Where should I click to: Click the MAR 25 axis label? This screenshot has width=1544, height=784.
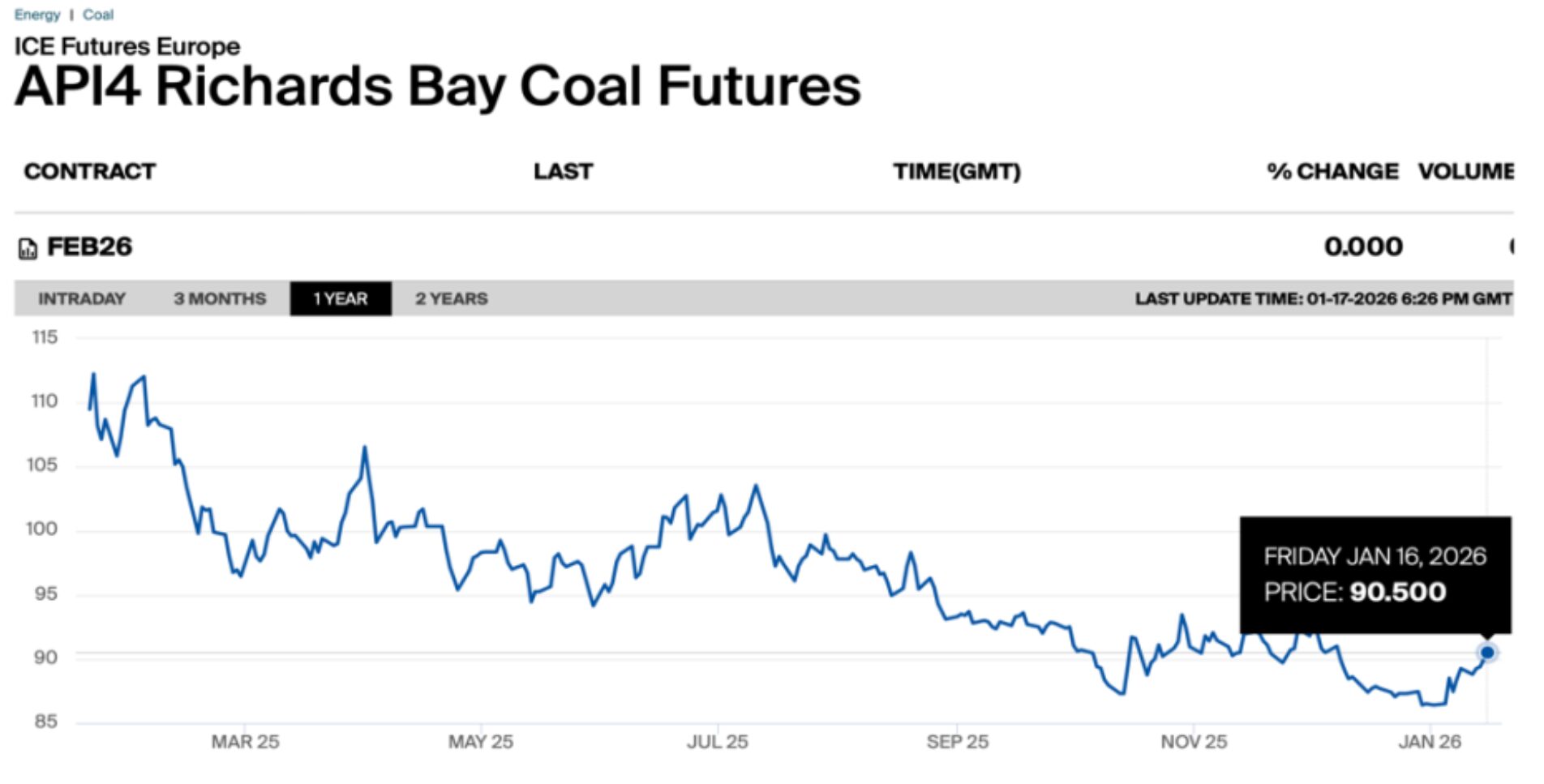point(246,741)
